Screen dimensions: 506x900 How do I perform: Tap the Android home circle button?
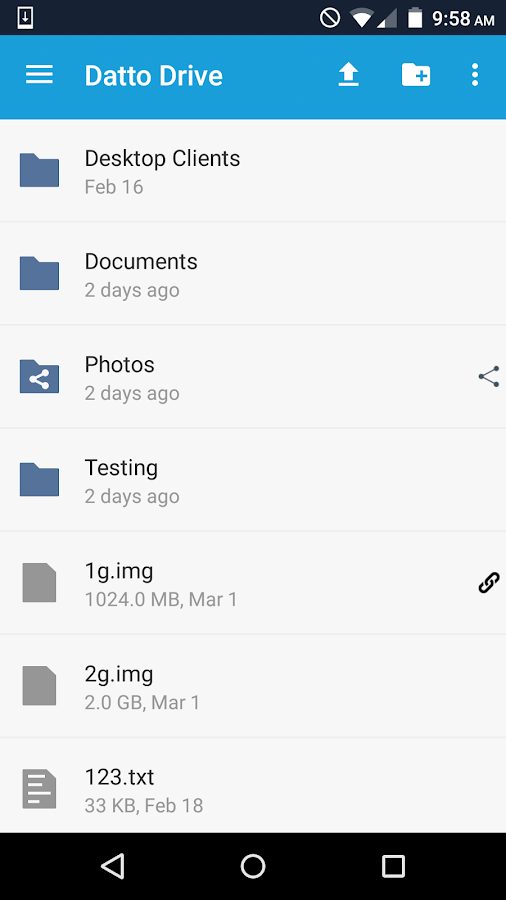click(x=253, y=866)
